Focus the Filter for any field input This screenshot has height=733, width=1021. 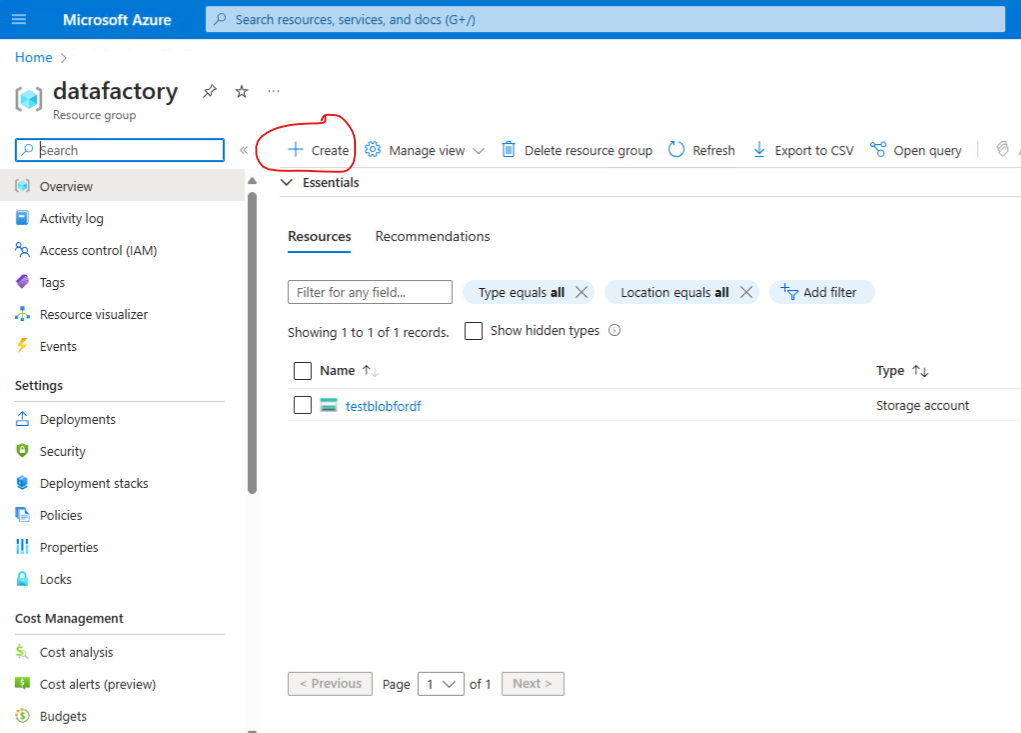tap(370, 292)
